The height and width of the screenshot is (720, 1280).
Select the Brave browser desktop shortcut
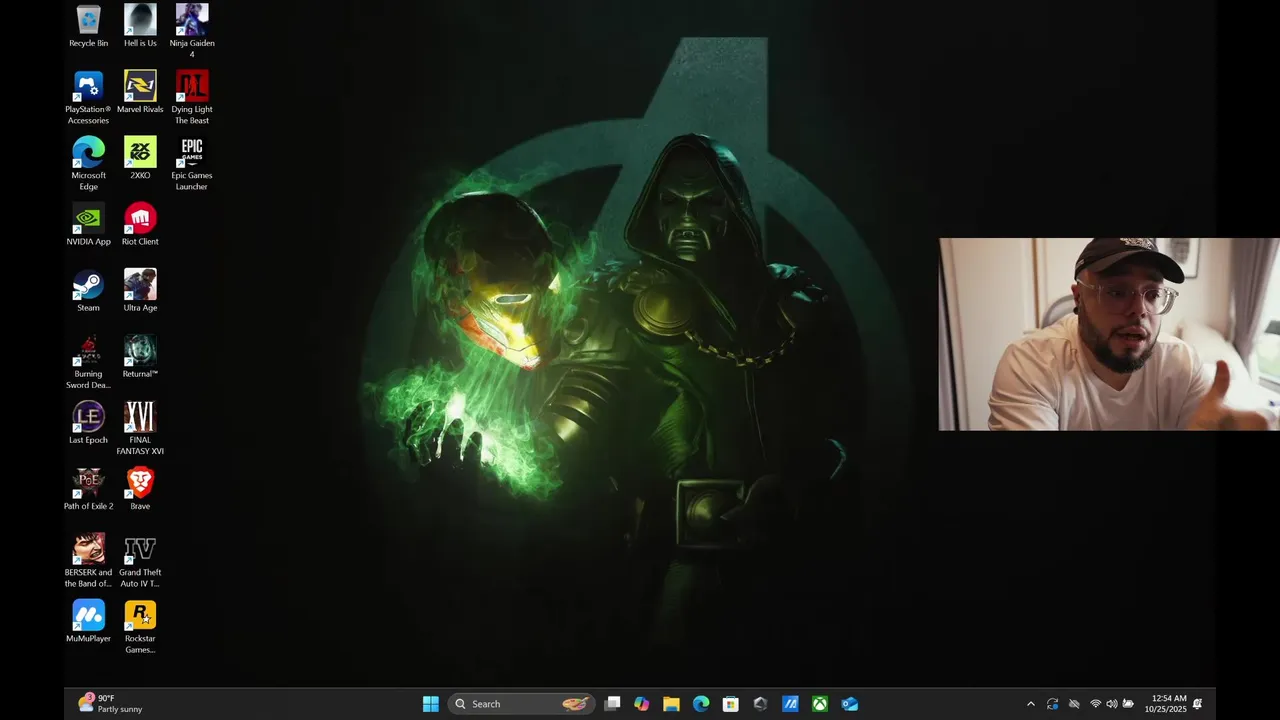tap(140, 488)
